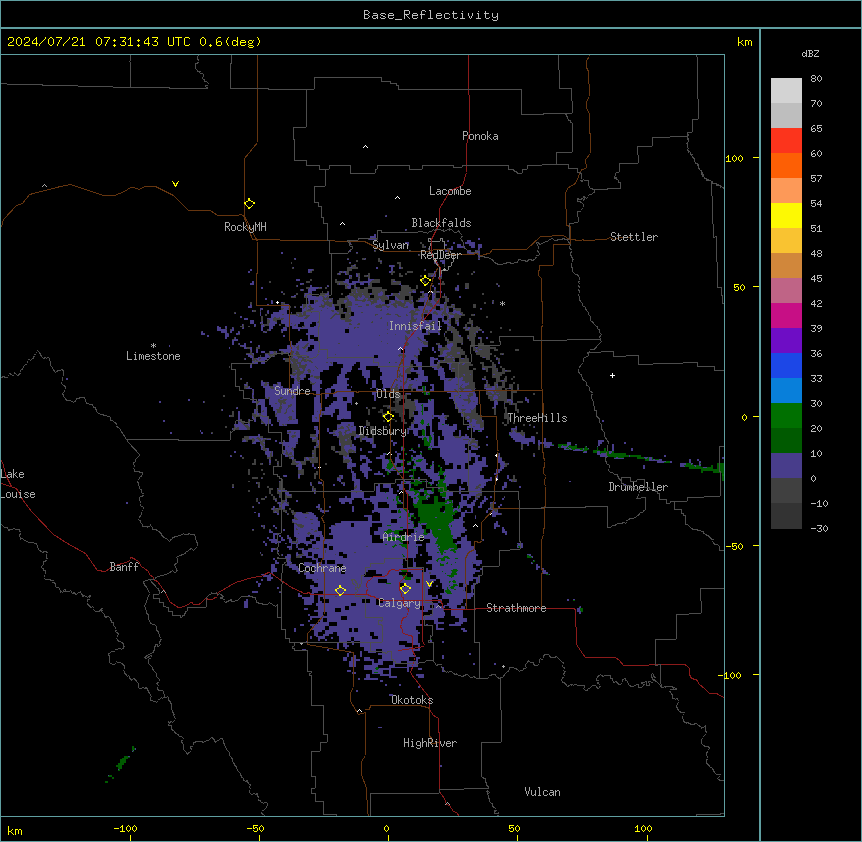The height and width of the screenshot is (842, 862).
Task: Select the magenta 42-39 dBZ legend swatch
Action: tap(786, 315)
